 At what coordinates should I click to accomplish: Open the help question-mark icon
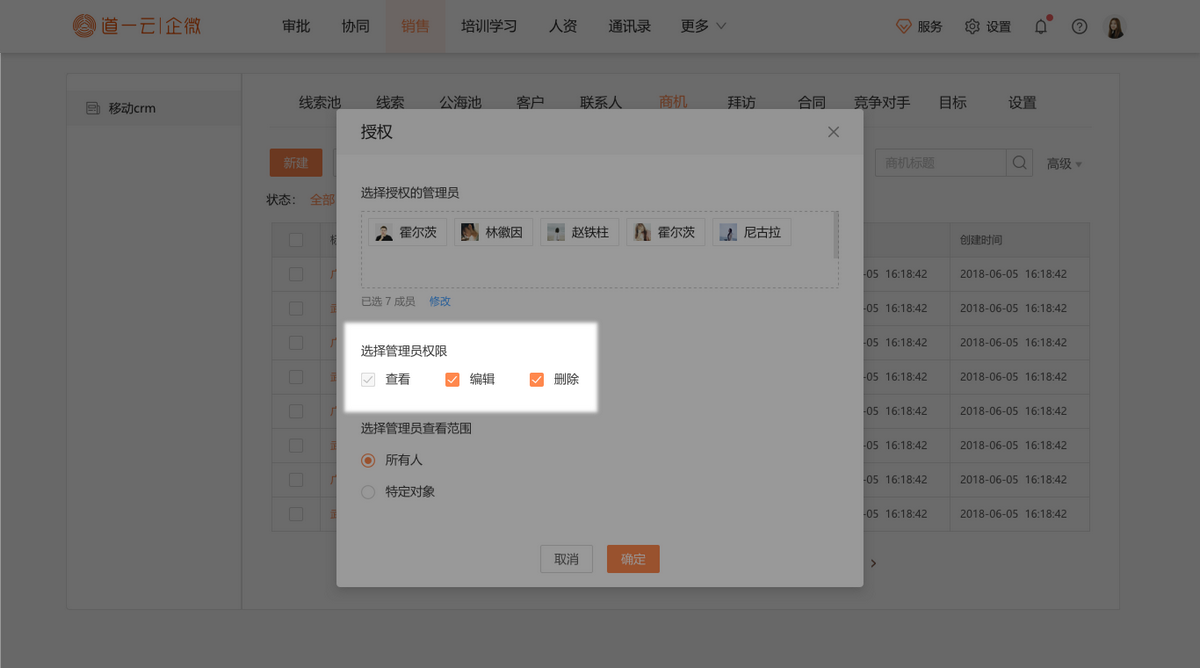[x=1079, y=26]
